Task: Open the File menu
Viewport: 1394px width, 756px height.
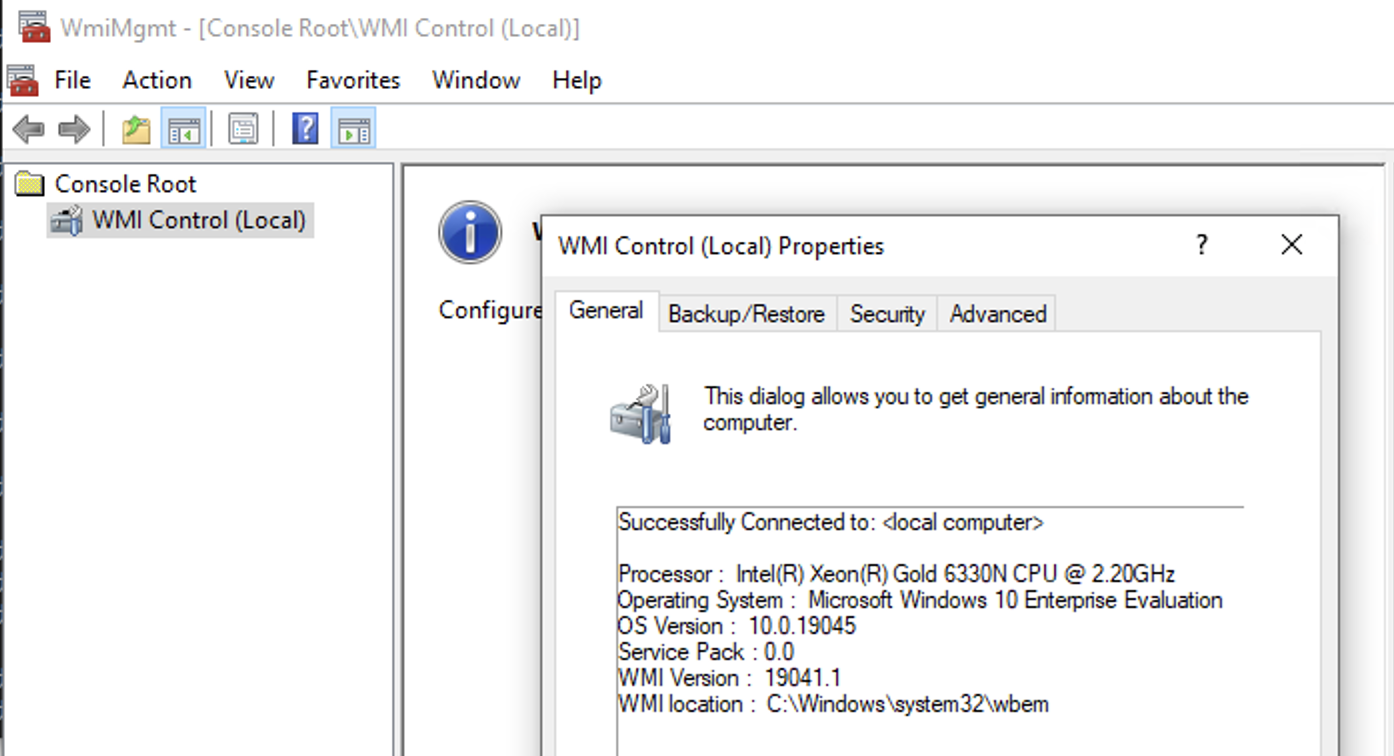Action: [73, 80]
